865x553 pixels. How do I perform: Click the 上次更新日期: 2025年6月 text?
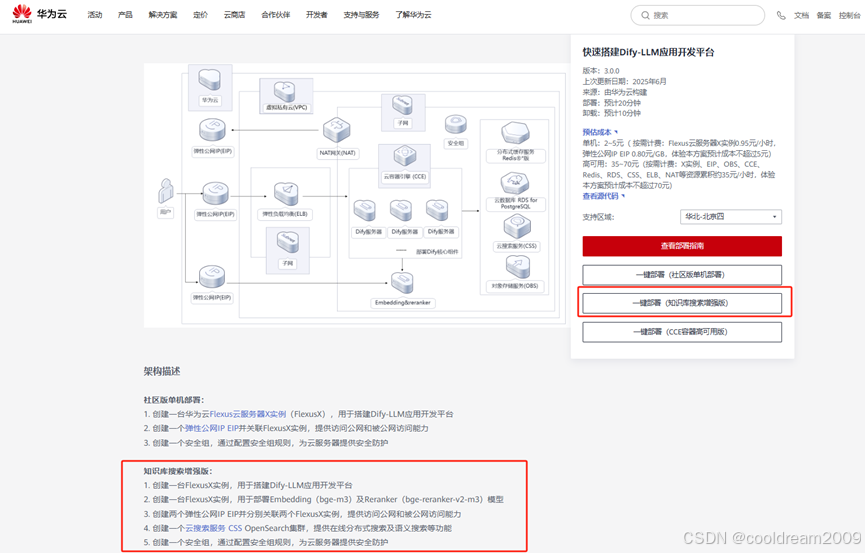[x=624, y=81]
